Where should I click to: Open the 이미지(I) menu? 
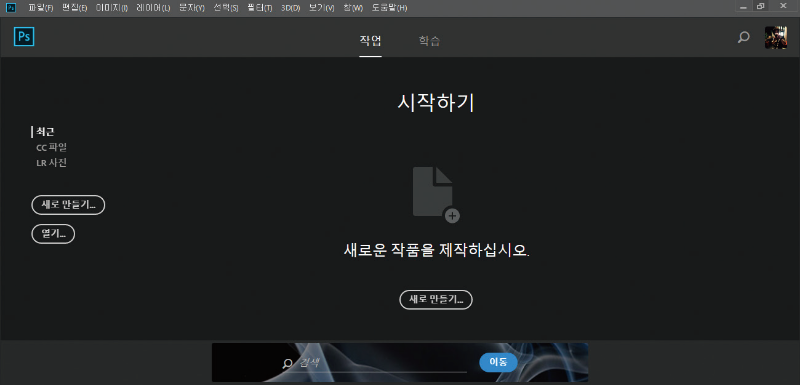112,8
